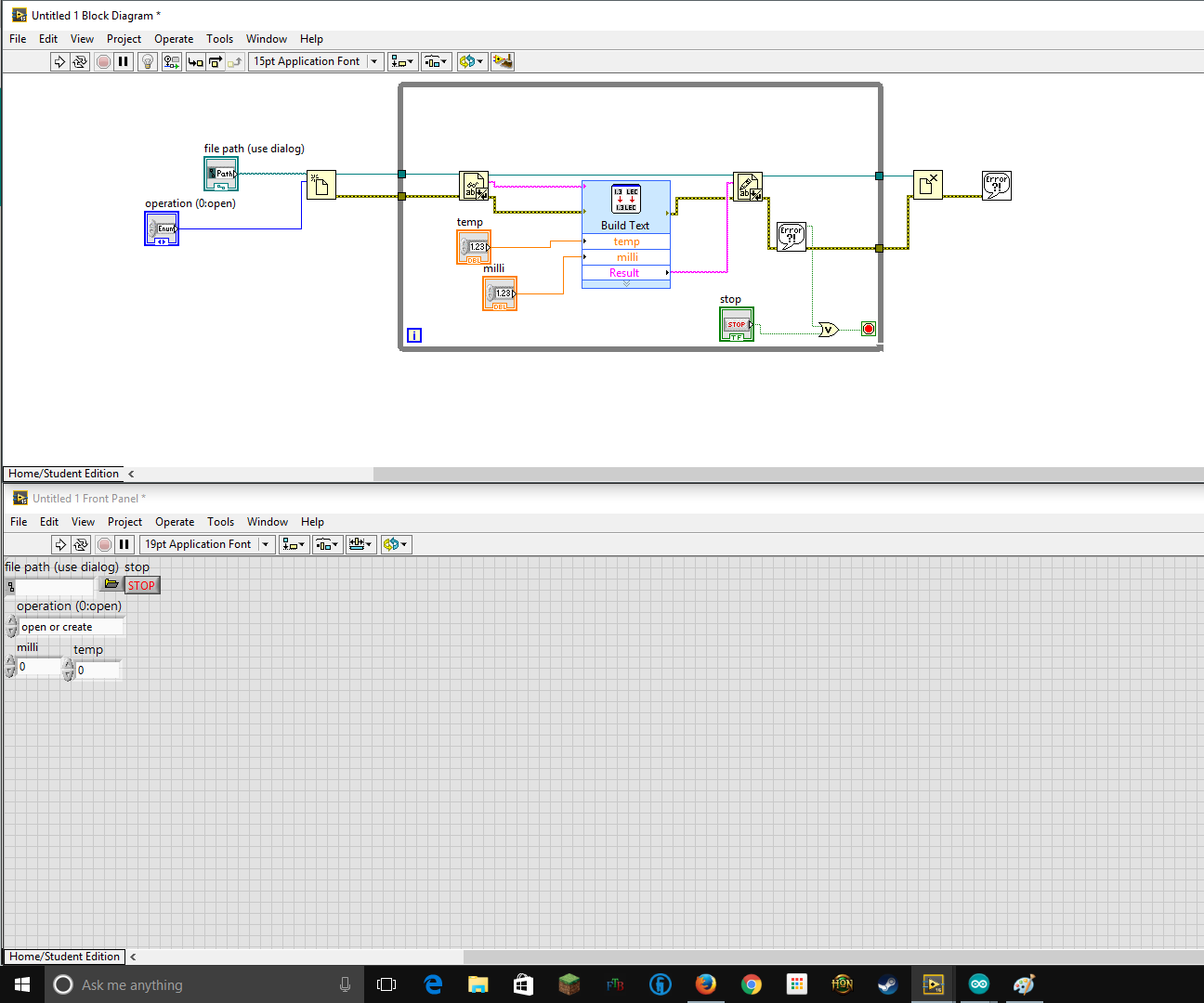This screenshot has width=1204, height=1003.
Task: Open LabVIEW from the Windows taskbar
Action: click(x=934, y=984)
